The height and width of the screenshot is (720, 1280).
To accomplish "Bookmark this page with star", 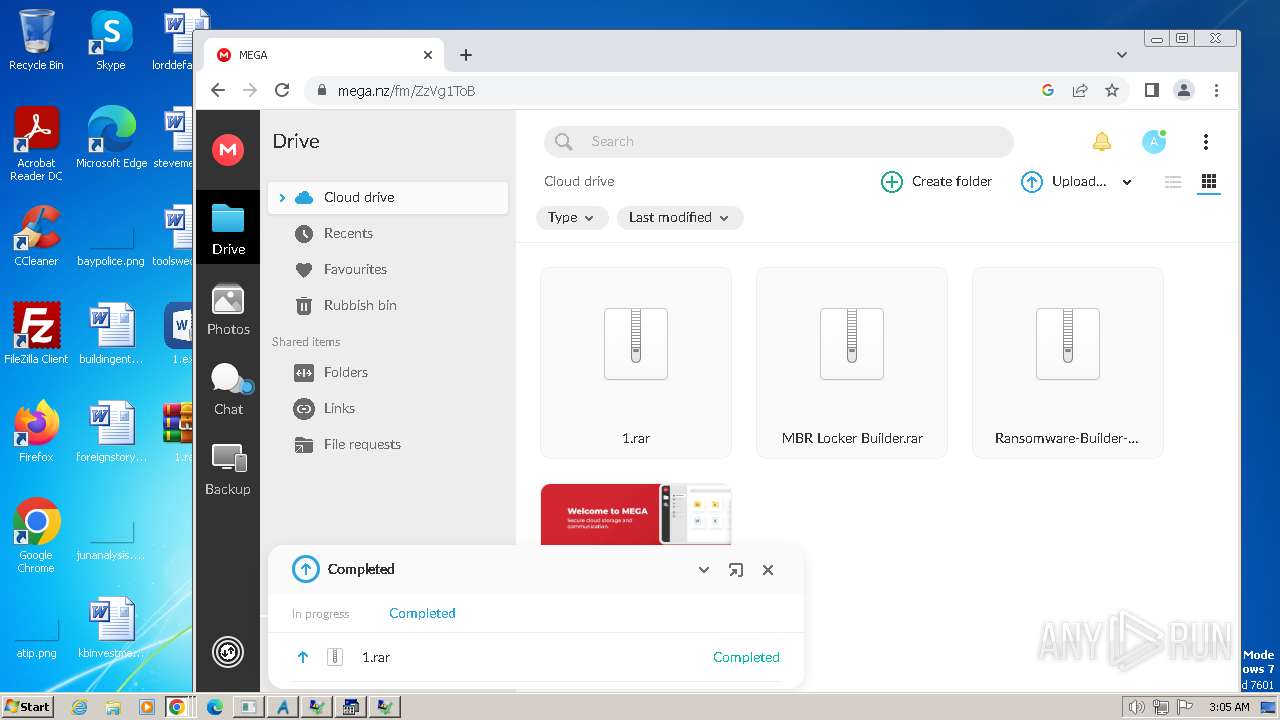I will pyautogui.click(x=1112, y=90).
